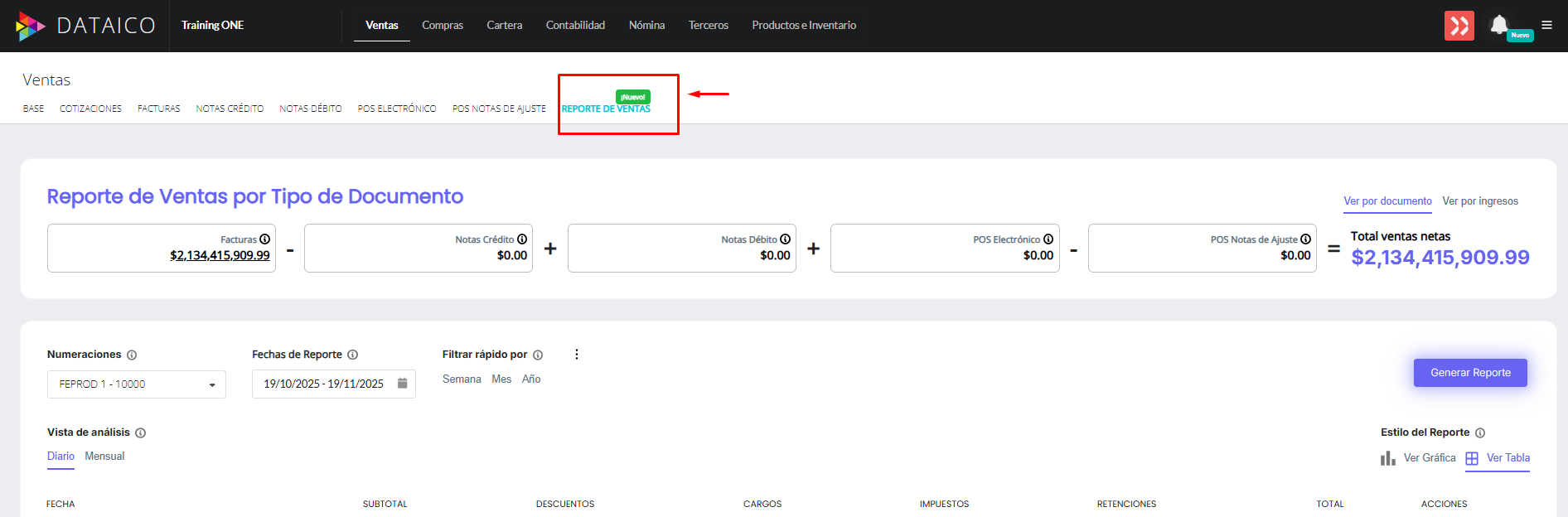Filter quickly by Semana
The image size is (1568, 517).
[462, 379]
